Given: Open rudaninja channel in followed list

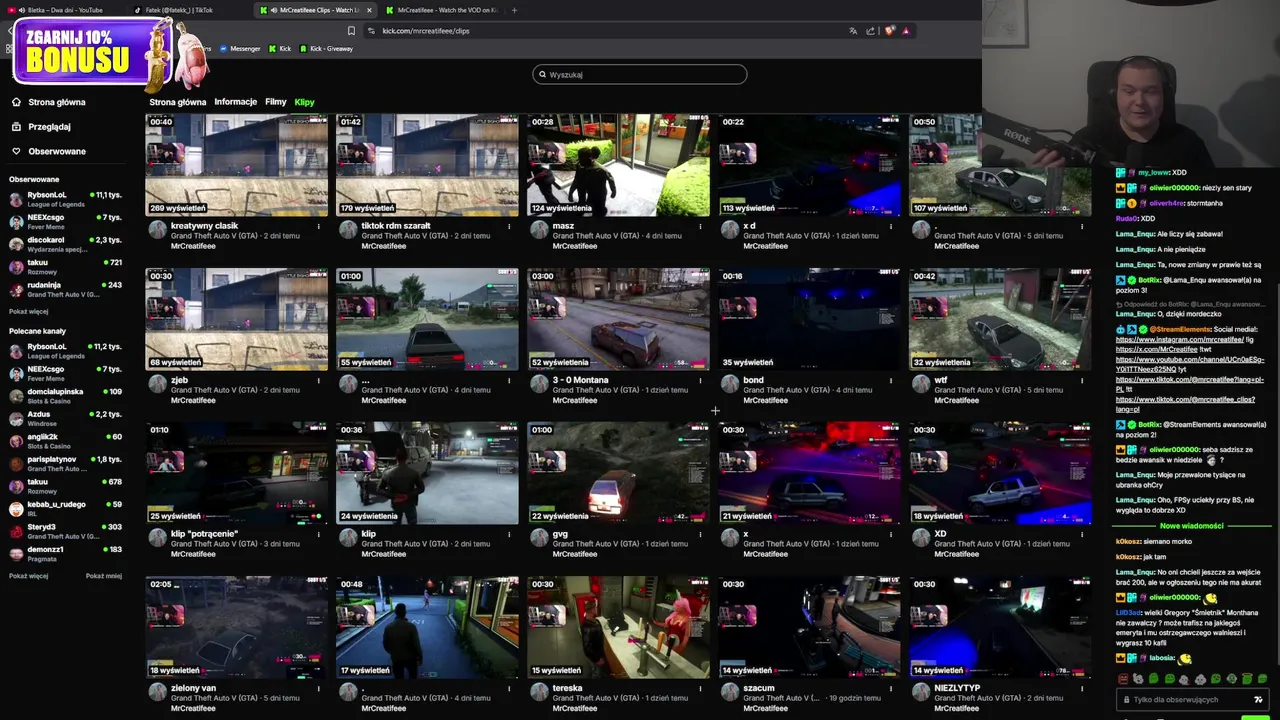Looking at the screenshot, I should click(65, 289).
